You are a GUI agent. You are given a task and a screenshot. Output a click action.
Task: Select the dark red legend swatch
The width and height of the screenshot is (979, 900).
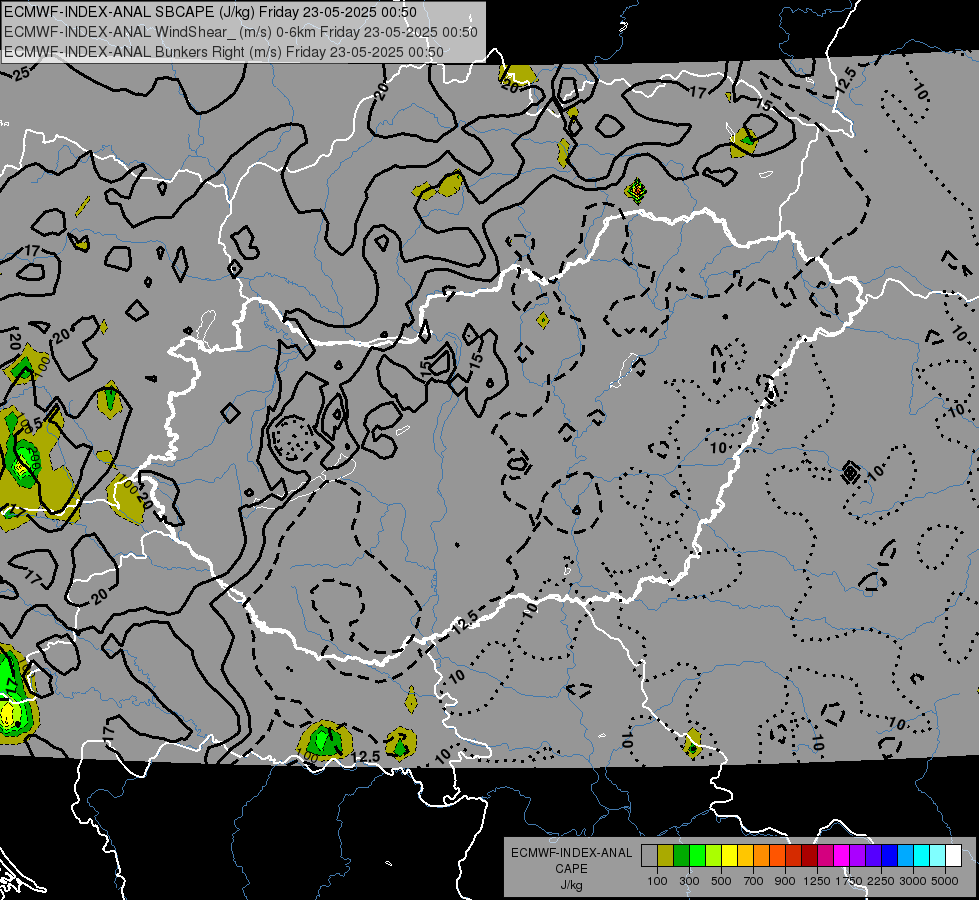coord(809,856)
